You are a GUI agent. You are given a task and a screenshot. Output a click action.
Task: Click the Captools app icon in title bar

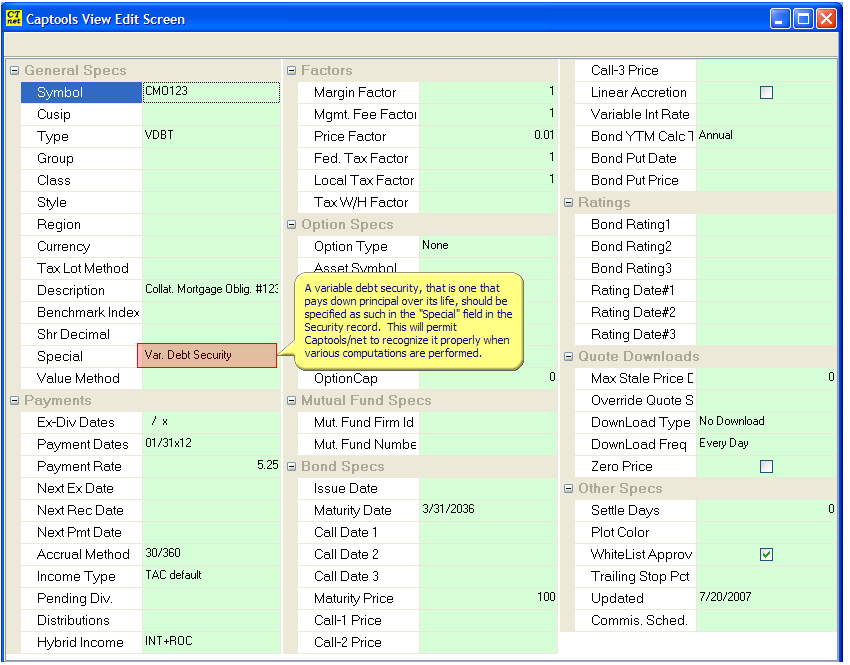pyautogui.click(x=14, y=19)
